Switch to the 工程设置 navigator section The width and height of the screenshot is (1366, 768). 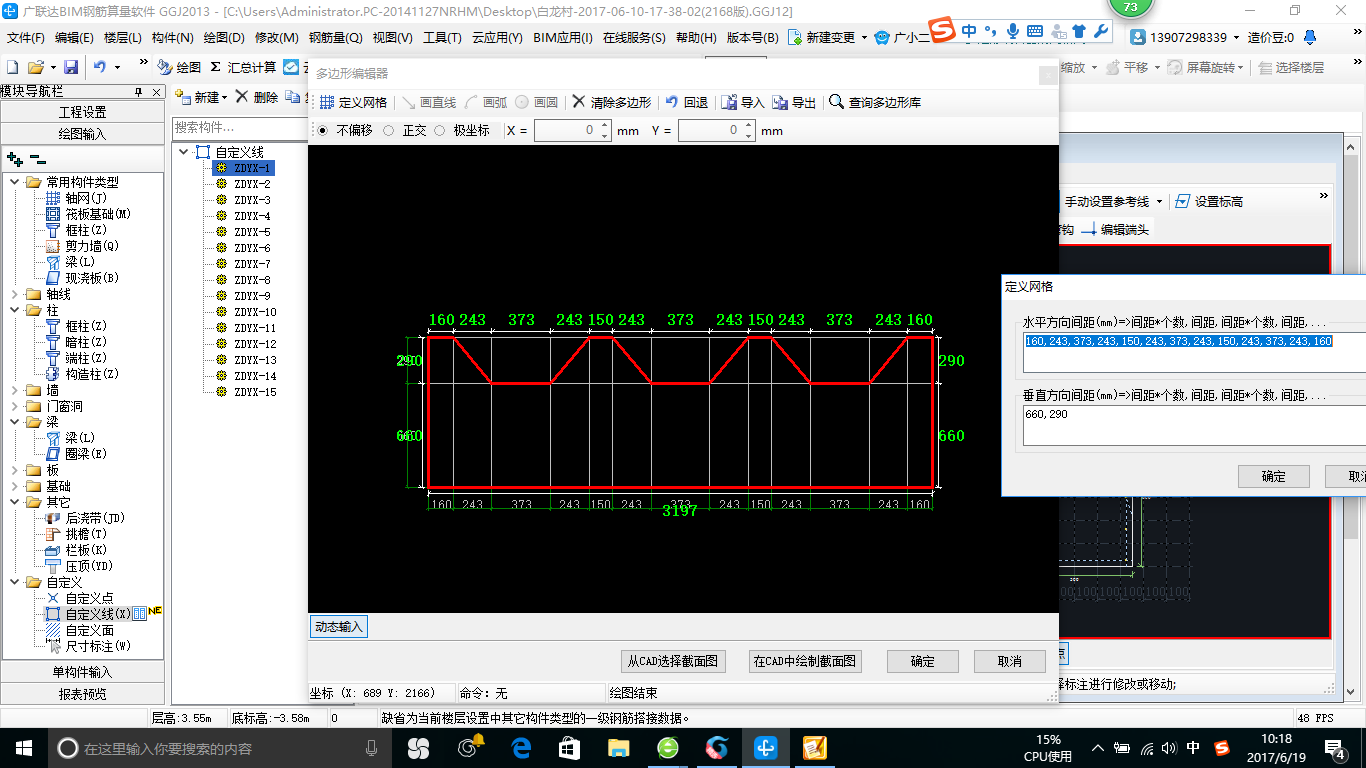82,112
